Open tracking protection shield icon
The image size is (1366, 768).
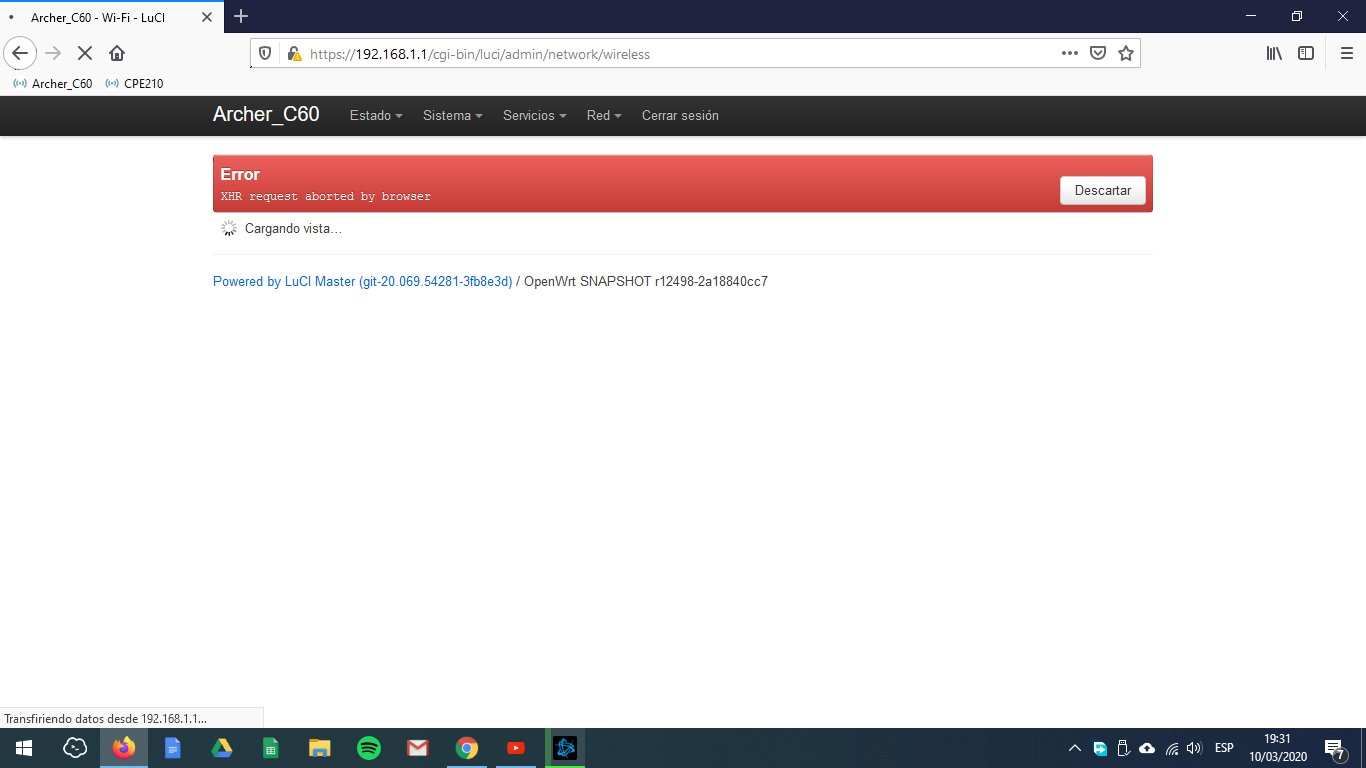[265, 54]
